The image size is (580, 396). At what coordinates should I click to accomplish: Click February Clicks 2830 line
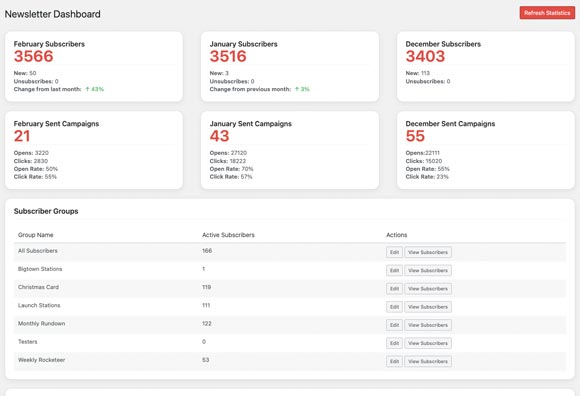[x=31, y=161]
